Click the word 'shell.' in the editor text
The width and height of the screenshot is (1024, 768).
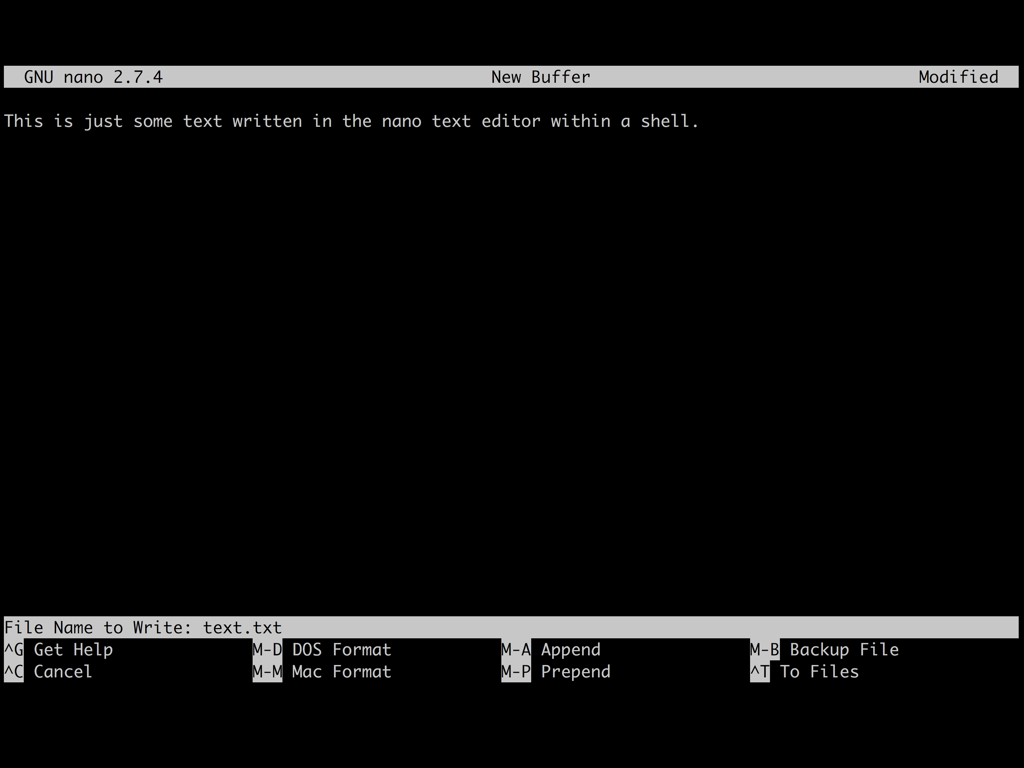(669, 121)
